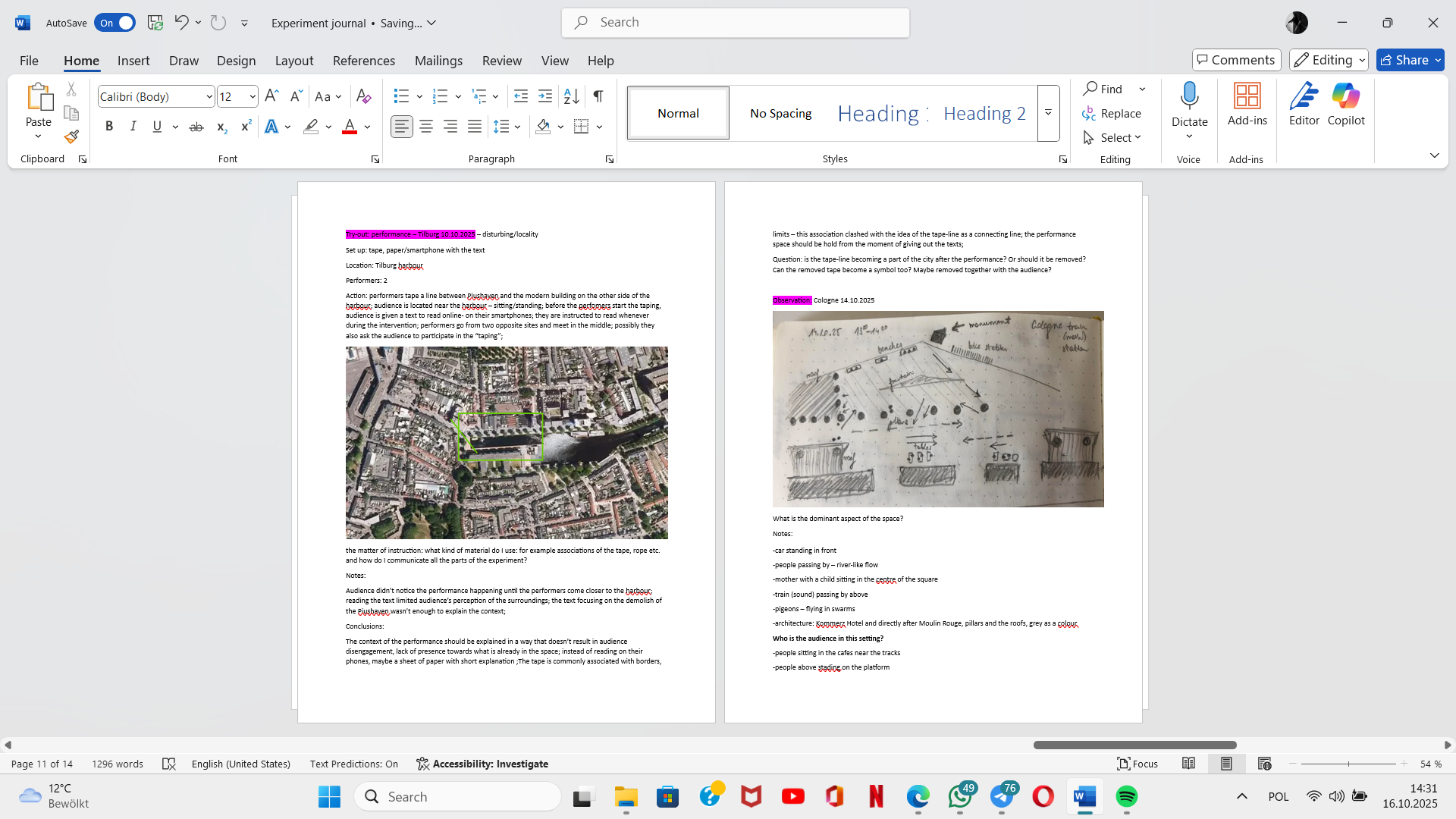The width and height of the screenshot is (1456, 819).
Task: Open the Editing mode dropdown
Action: 1329,60
